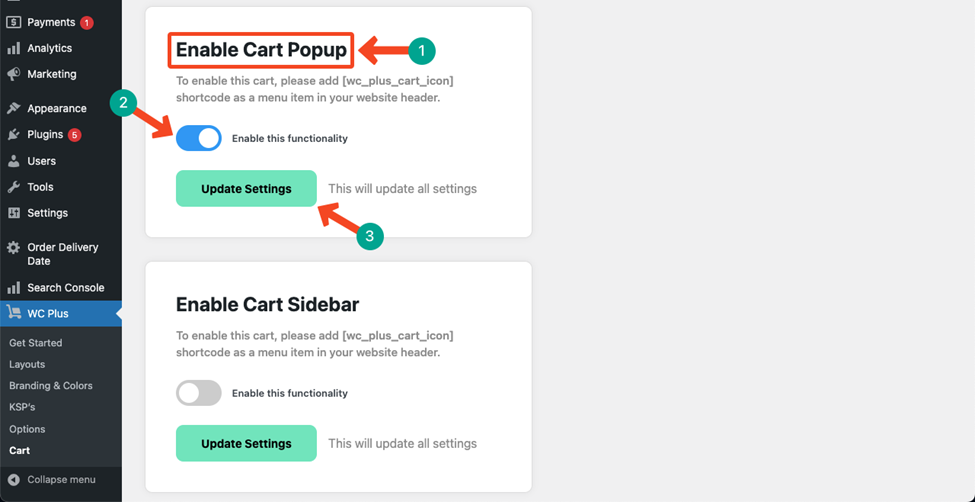Click the WC Plus cart icon
Screen dimensions: 975x502
(13, 314)
